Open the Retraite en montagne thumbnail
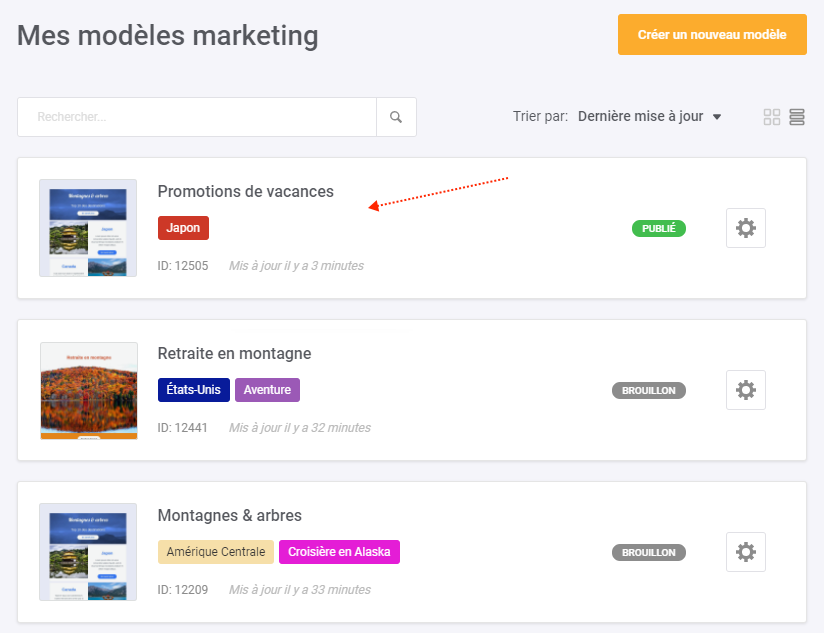Image resolution: width=824 pixels, height=633 pixels. pyautogui.click(x=89, y=390)
